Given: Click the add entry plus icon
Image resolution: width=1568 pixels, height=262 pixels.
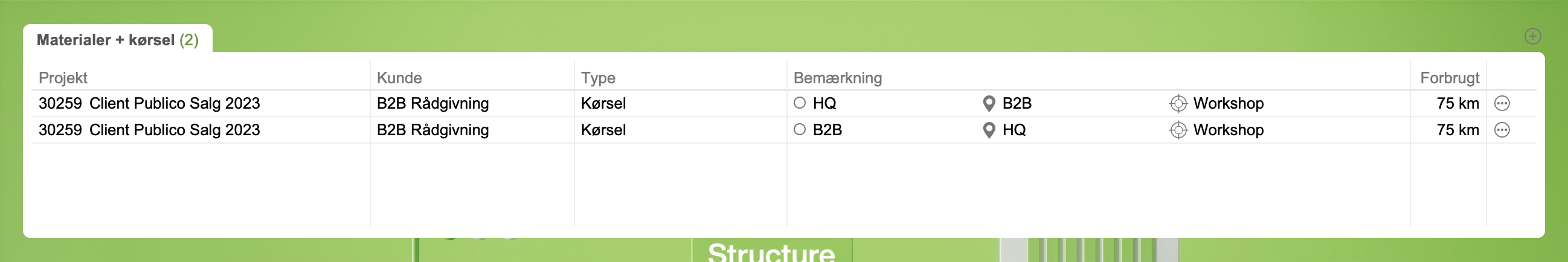Looking at the screenshot, I should click(x=1532, y=36).
